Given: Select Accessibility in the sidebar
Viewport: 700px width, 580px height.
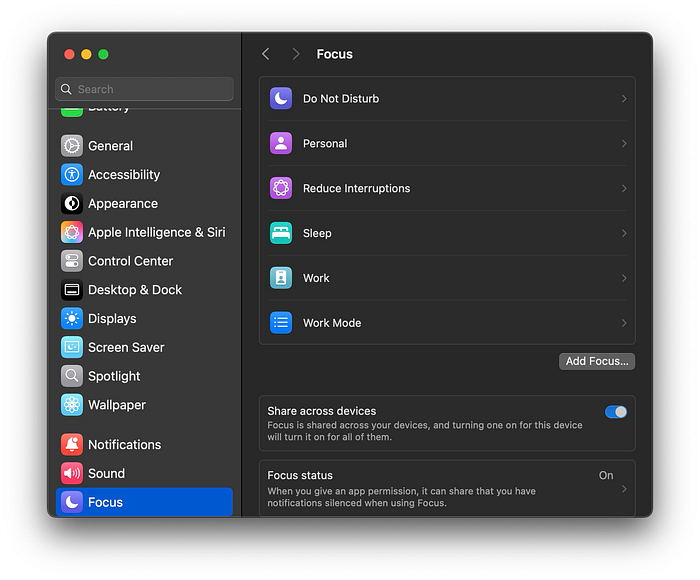Looking at the screenshot, I should click(144, 175).
